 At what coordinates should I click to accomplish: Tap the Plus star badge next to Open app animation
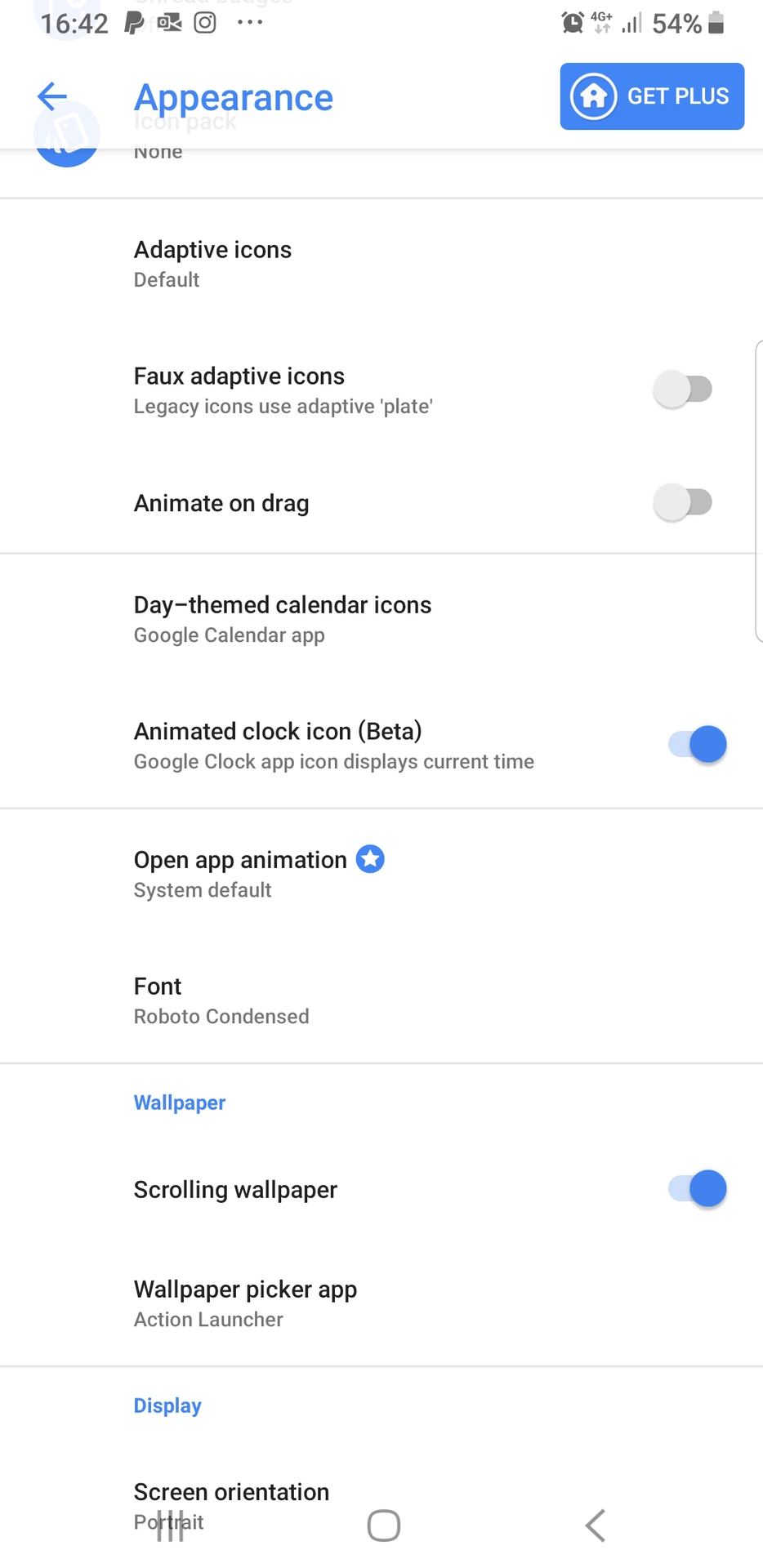(x=371, y=859)
